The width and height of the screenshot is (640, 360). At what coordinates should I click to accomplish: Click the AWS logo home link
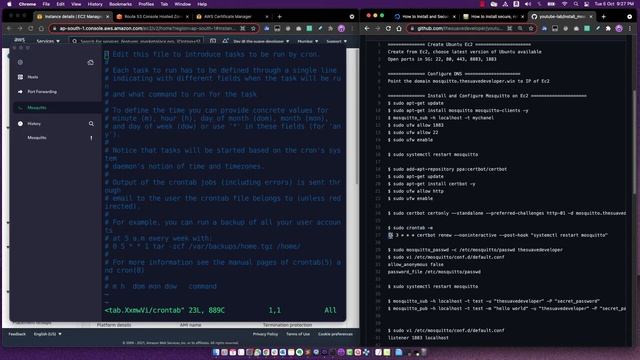point(20,40)
